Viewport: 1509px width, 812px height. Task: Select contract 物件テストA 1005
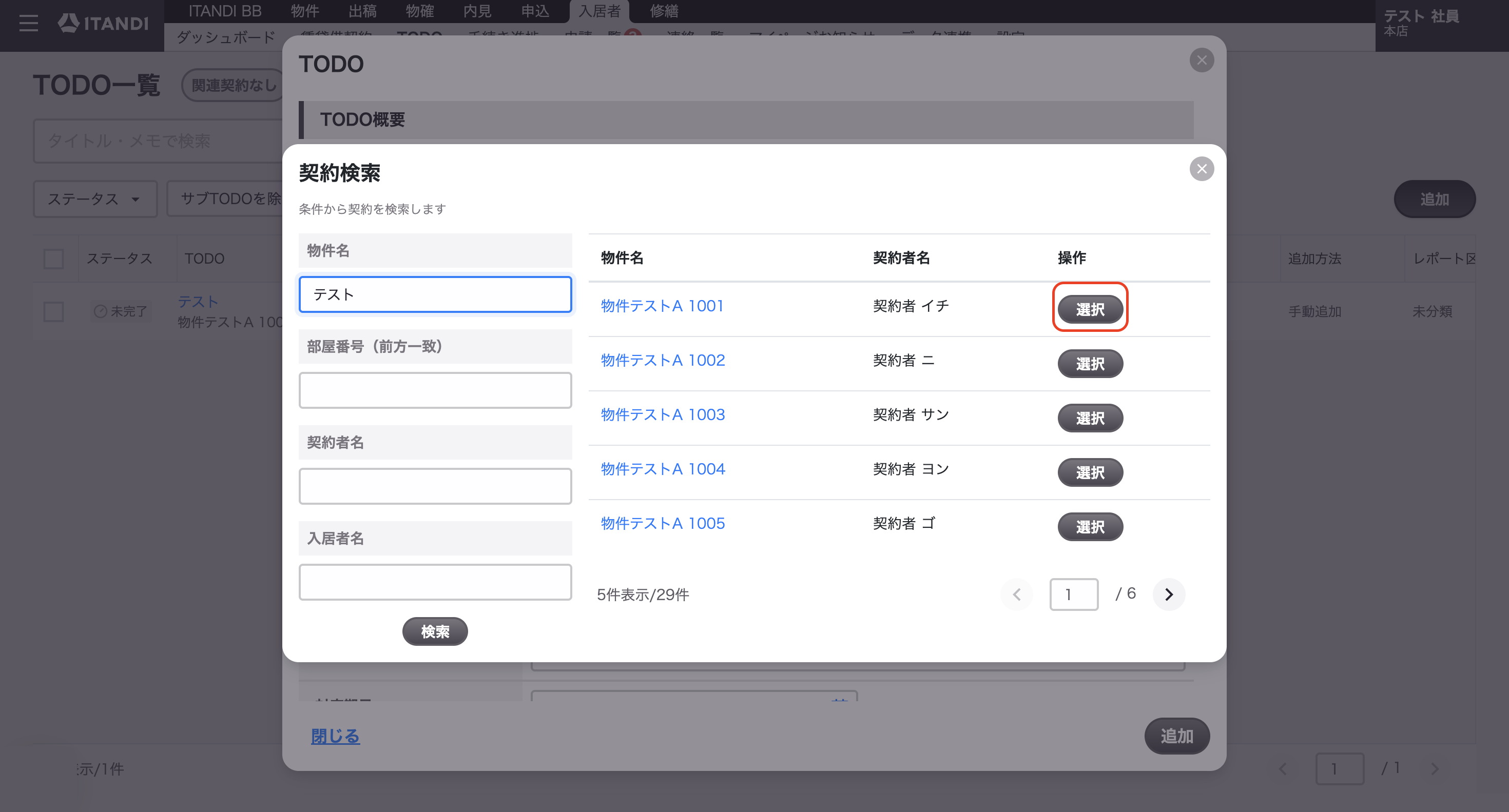[1090, 527]
